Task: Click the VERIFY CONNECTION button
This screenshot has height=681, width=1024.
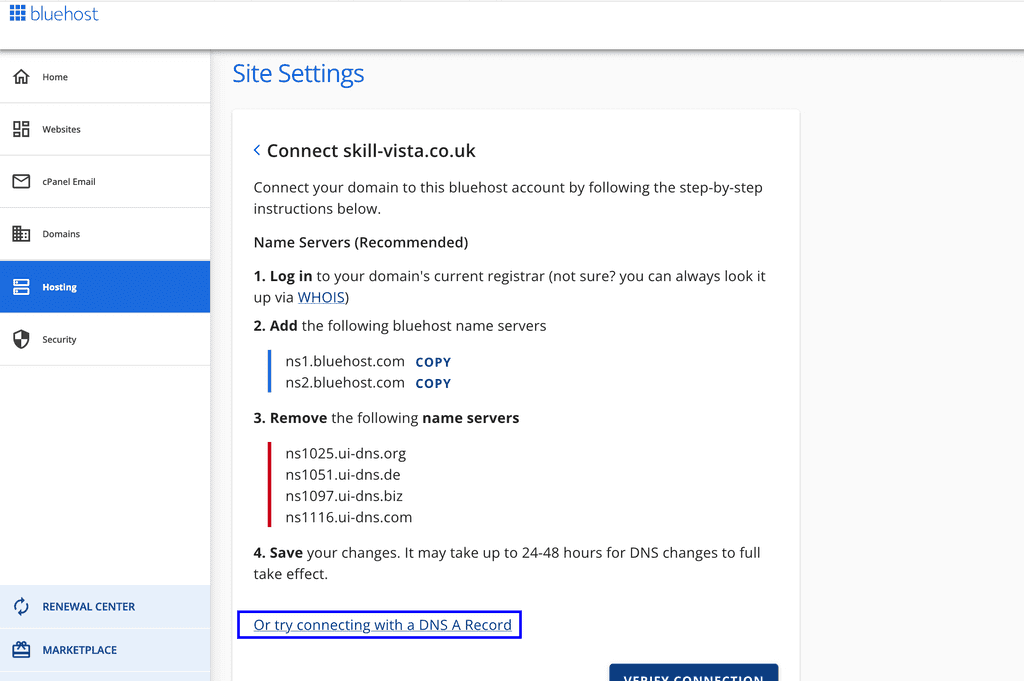Action: [x=694, y=674]
